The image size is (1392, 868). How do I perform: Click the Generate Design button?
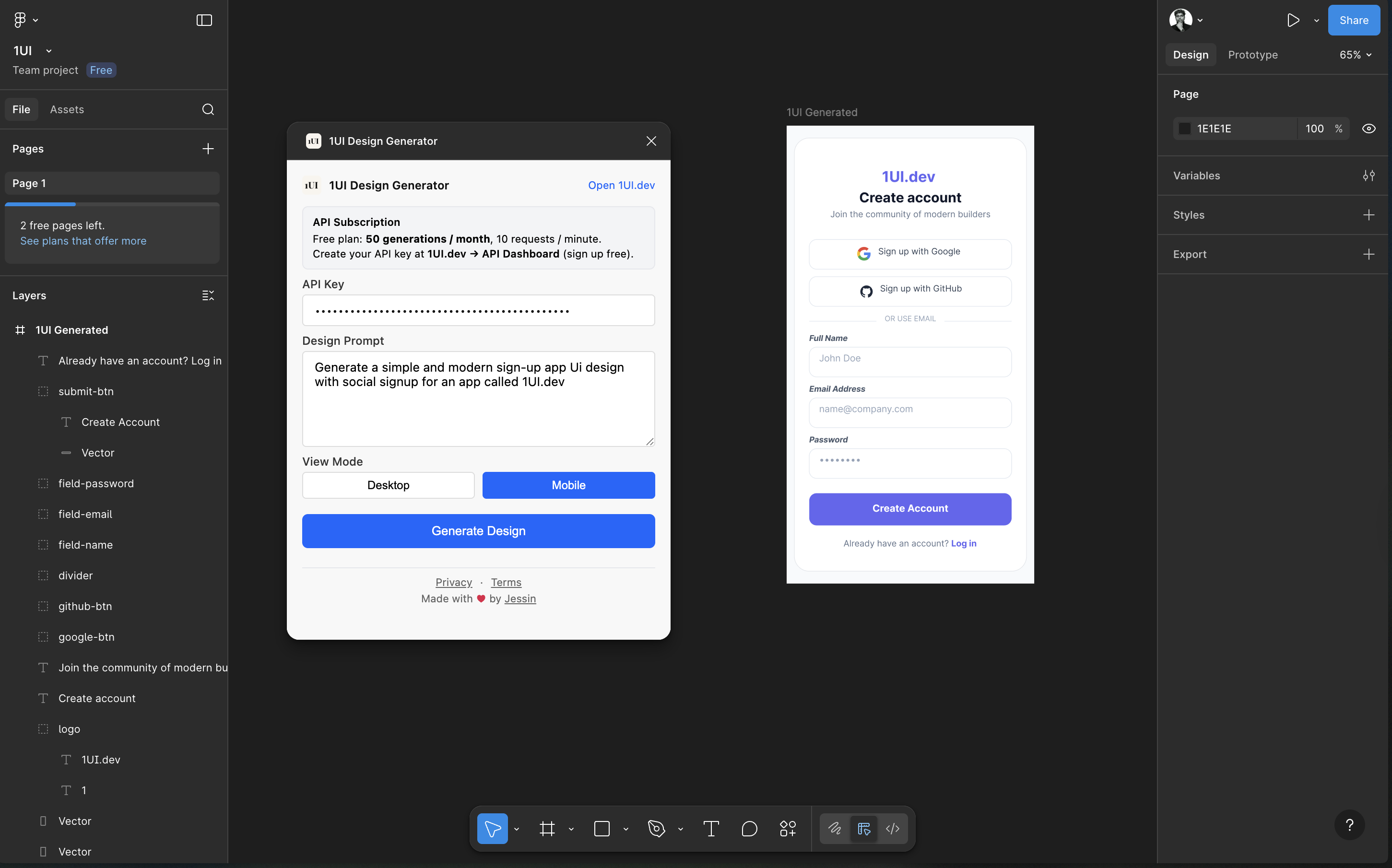coord(478,531)
